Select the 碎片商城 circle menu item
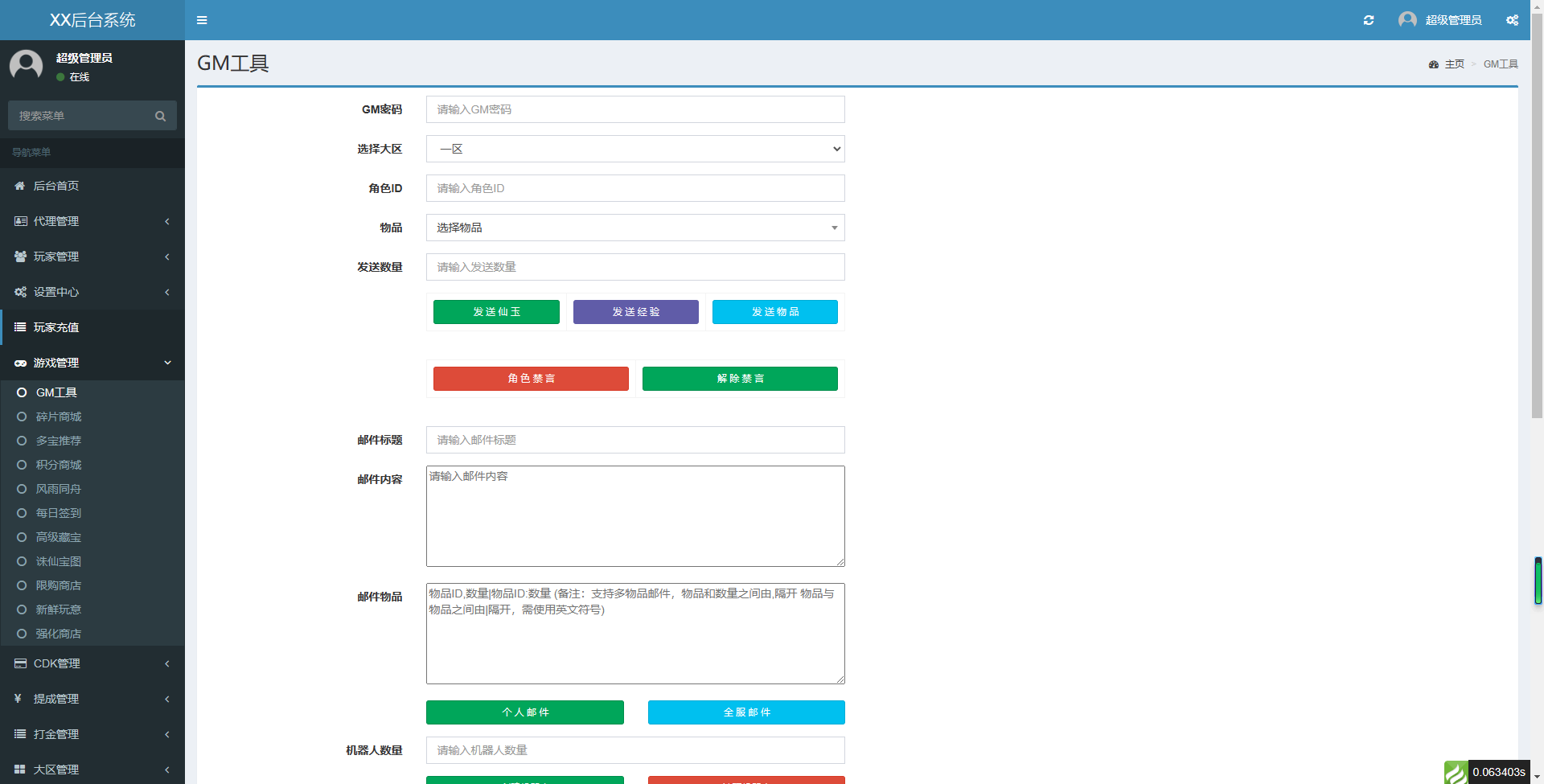Viewport: 1544px width, 784px height. pyautogui.click(x=58, y=417)
